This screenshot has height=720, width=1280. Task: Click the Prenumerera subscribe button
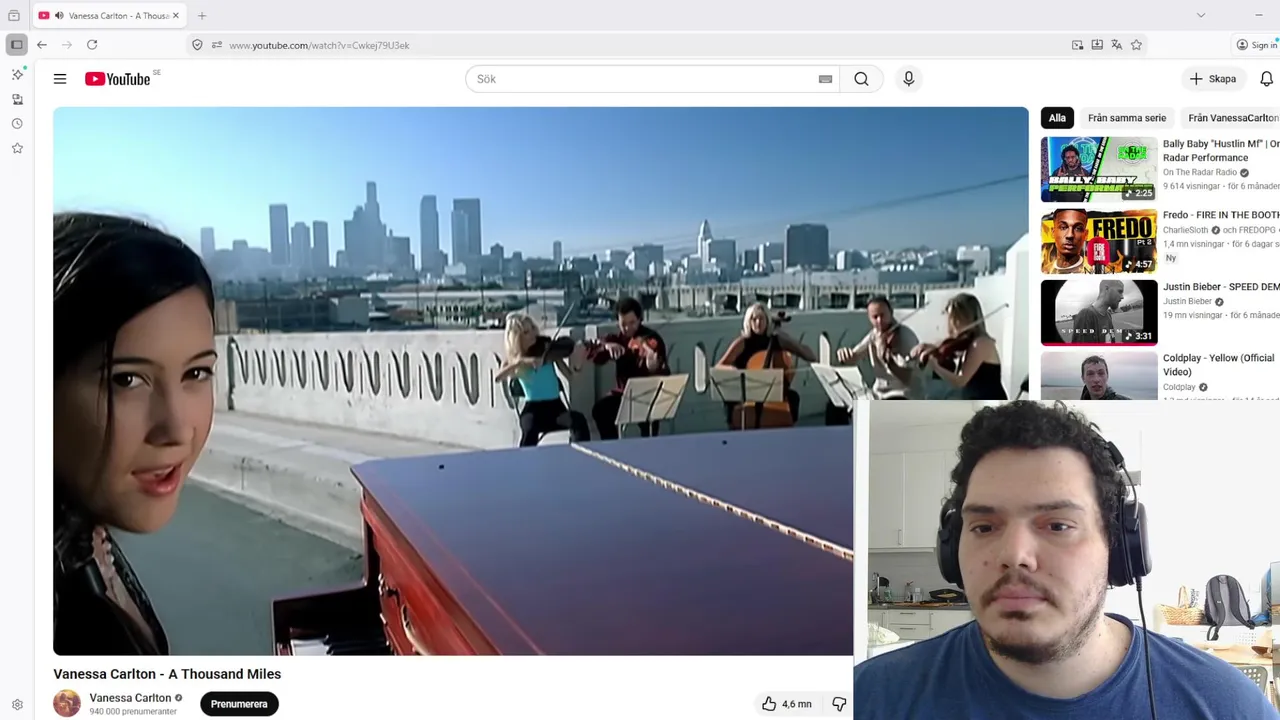point(239,704)
